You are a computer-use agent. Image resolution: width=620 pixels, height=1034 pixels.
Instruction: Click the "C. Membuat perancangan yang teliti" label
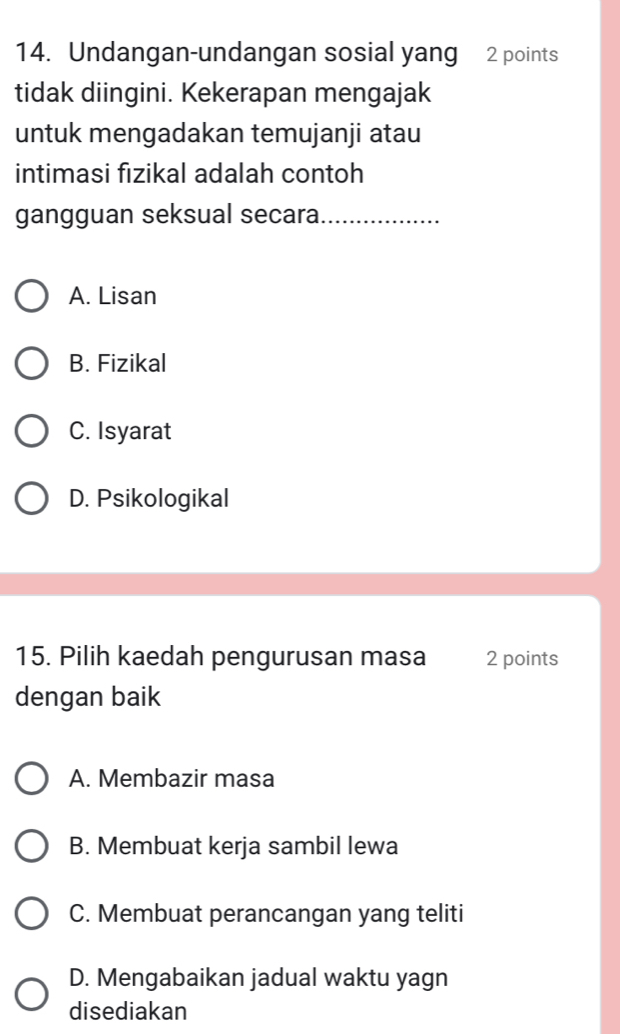266,913
